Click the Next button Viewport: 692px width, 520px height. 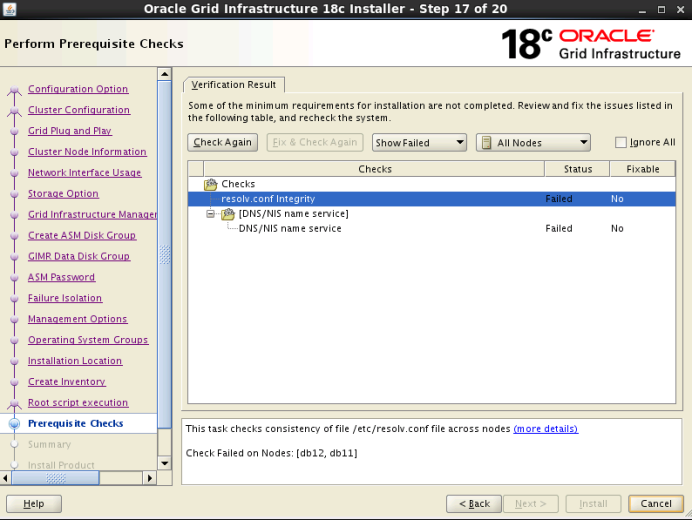[530, 504]
